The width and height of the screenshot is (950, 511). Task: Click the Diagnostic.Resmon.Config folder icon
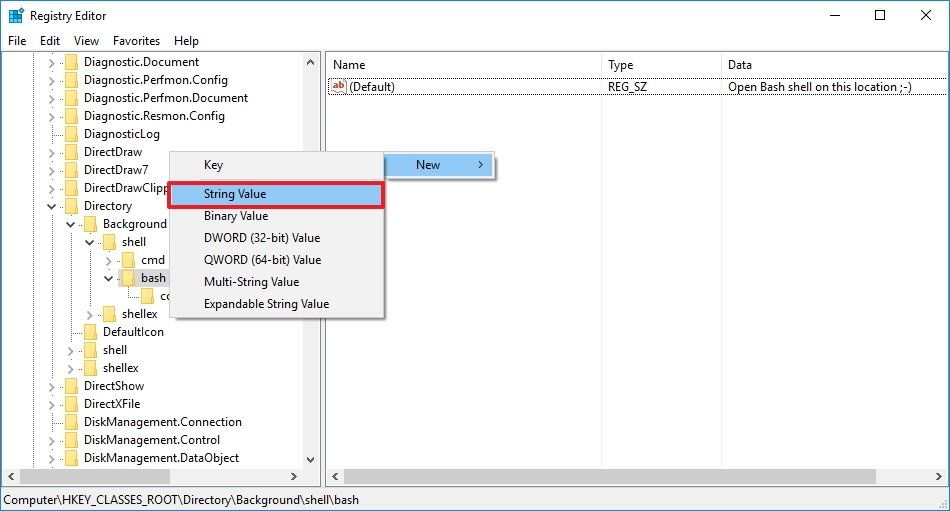pyautogui.click(x=71, y=116)
